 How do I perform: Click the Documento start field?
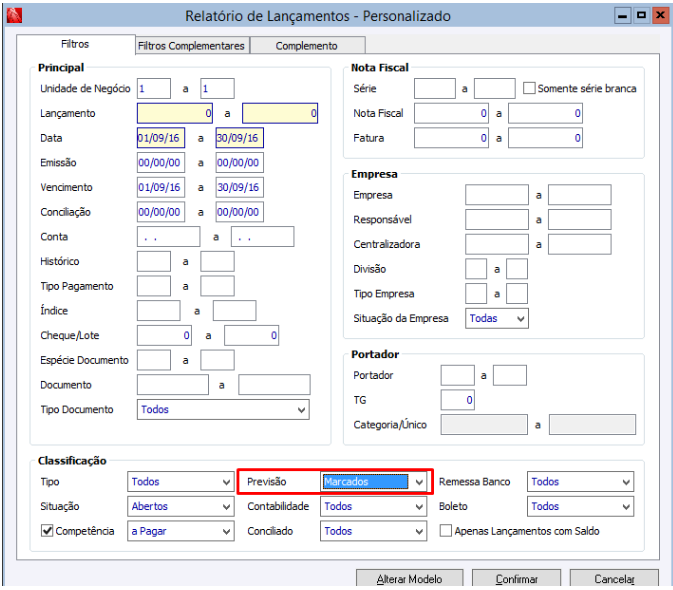[x=173, y=385]
